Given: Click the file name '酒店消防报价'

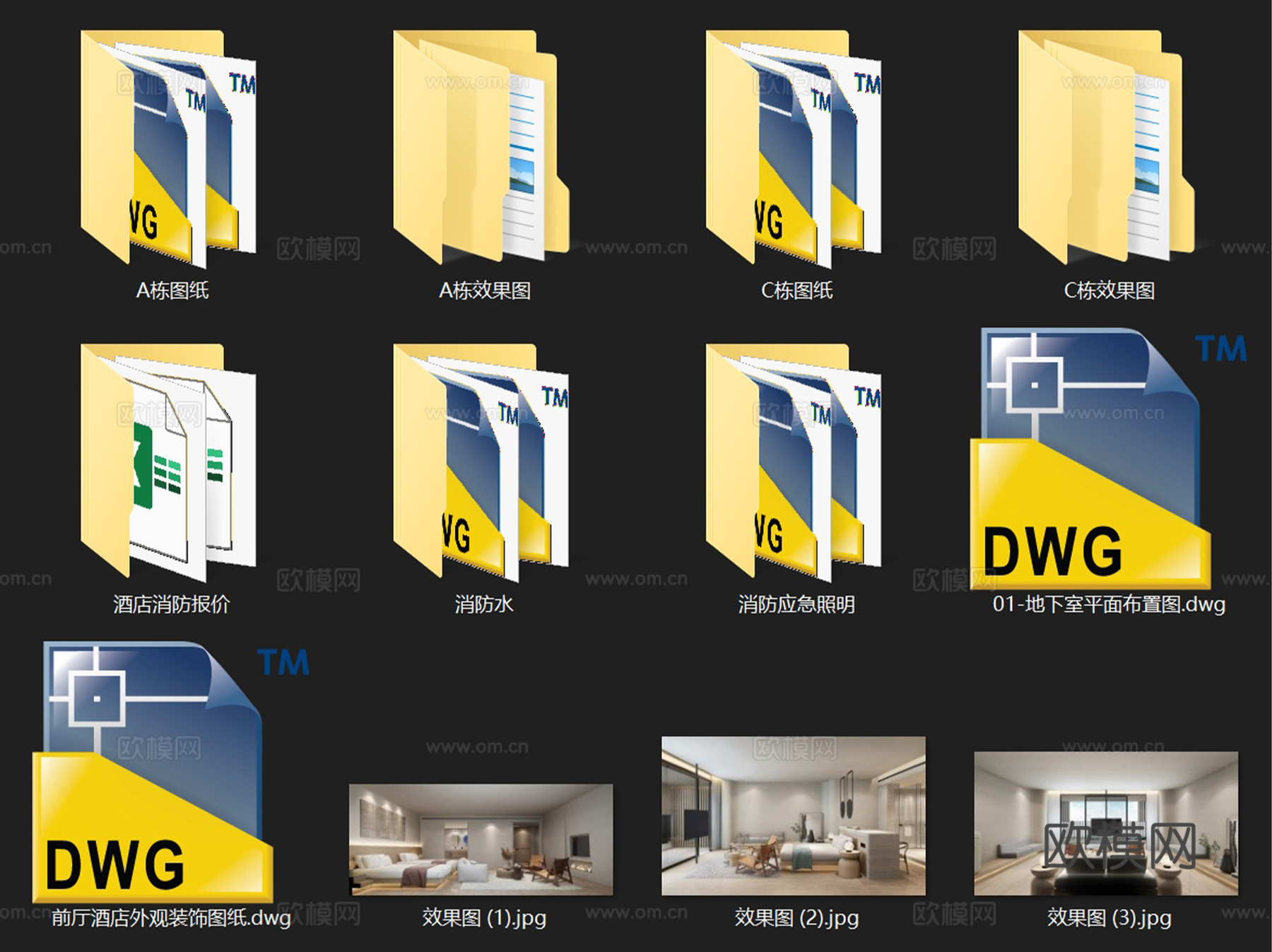Looking at the screenshot, I should pyautogui.click(x=172, y=604).
